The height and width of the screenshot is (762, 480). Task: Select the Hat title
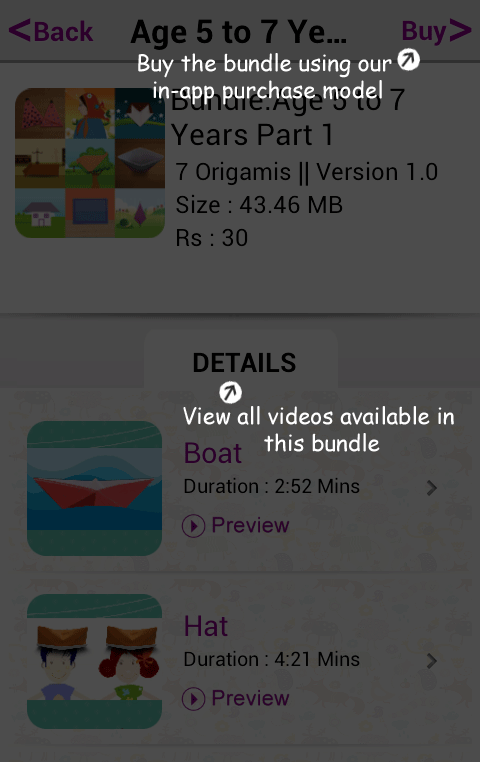tap(206, 626)
